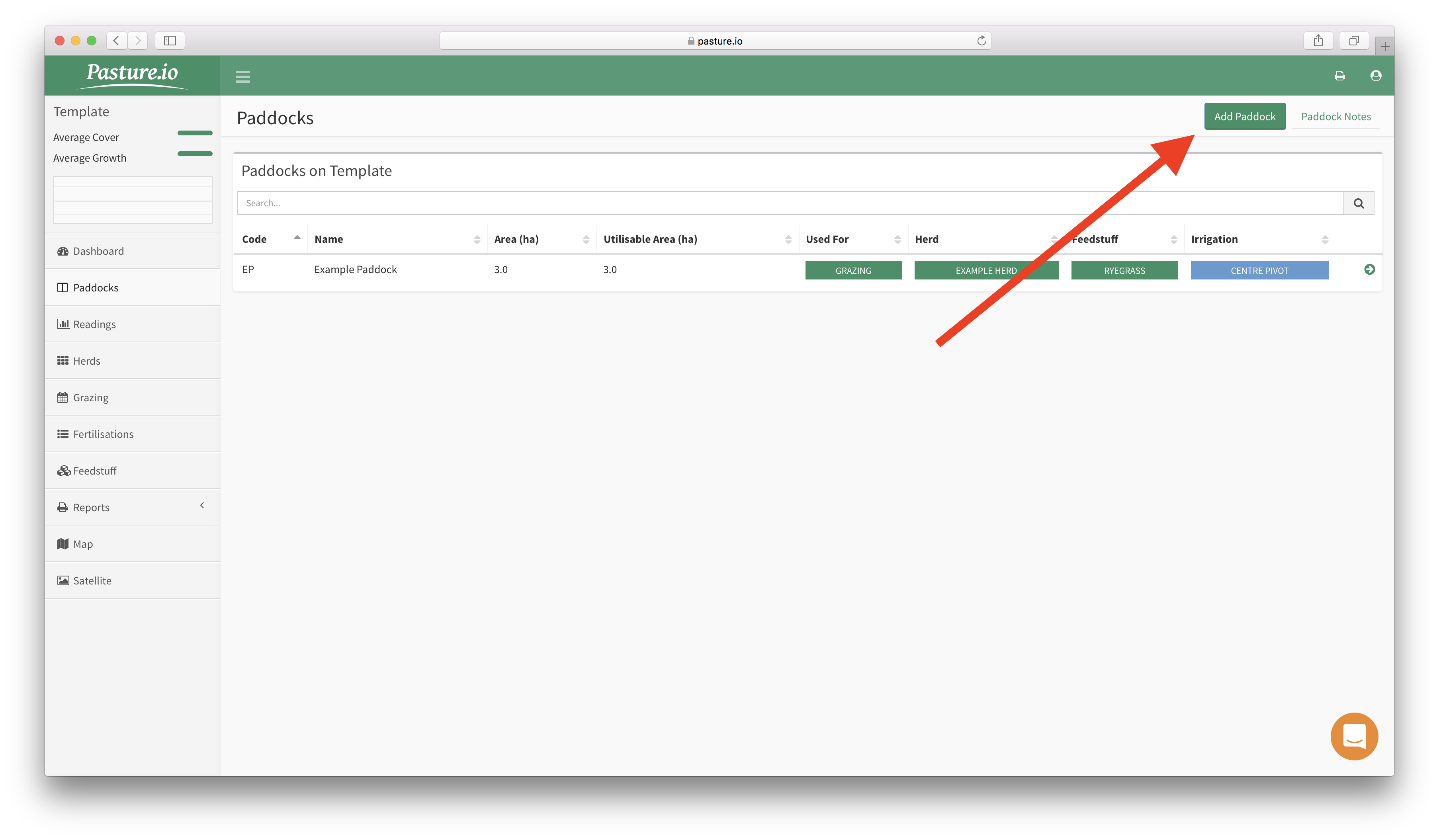Click the print icon in the header
1439x840 pixels.
pyautogui.click(x=1339, y=76)
